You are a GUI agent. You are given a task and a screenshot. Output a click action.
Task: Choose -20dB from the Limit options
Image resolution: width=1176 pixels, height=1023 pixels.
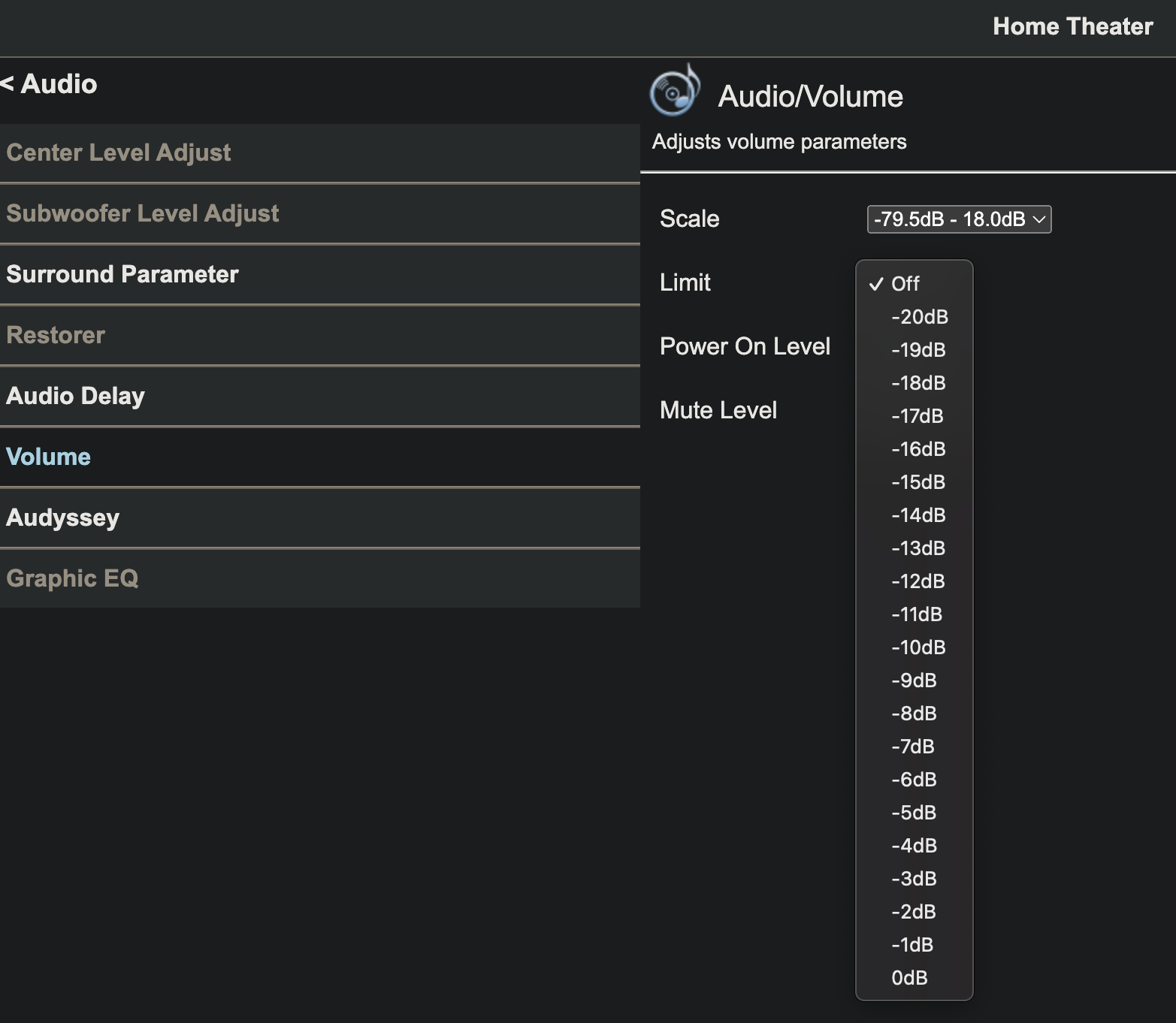click(919, 317)
